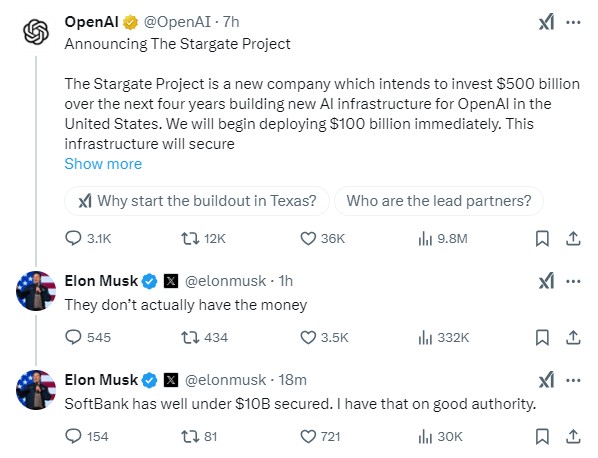
Task: Open OpenAI's profile avatar
Action: point(36,32)
